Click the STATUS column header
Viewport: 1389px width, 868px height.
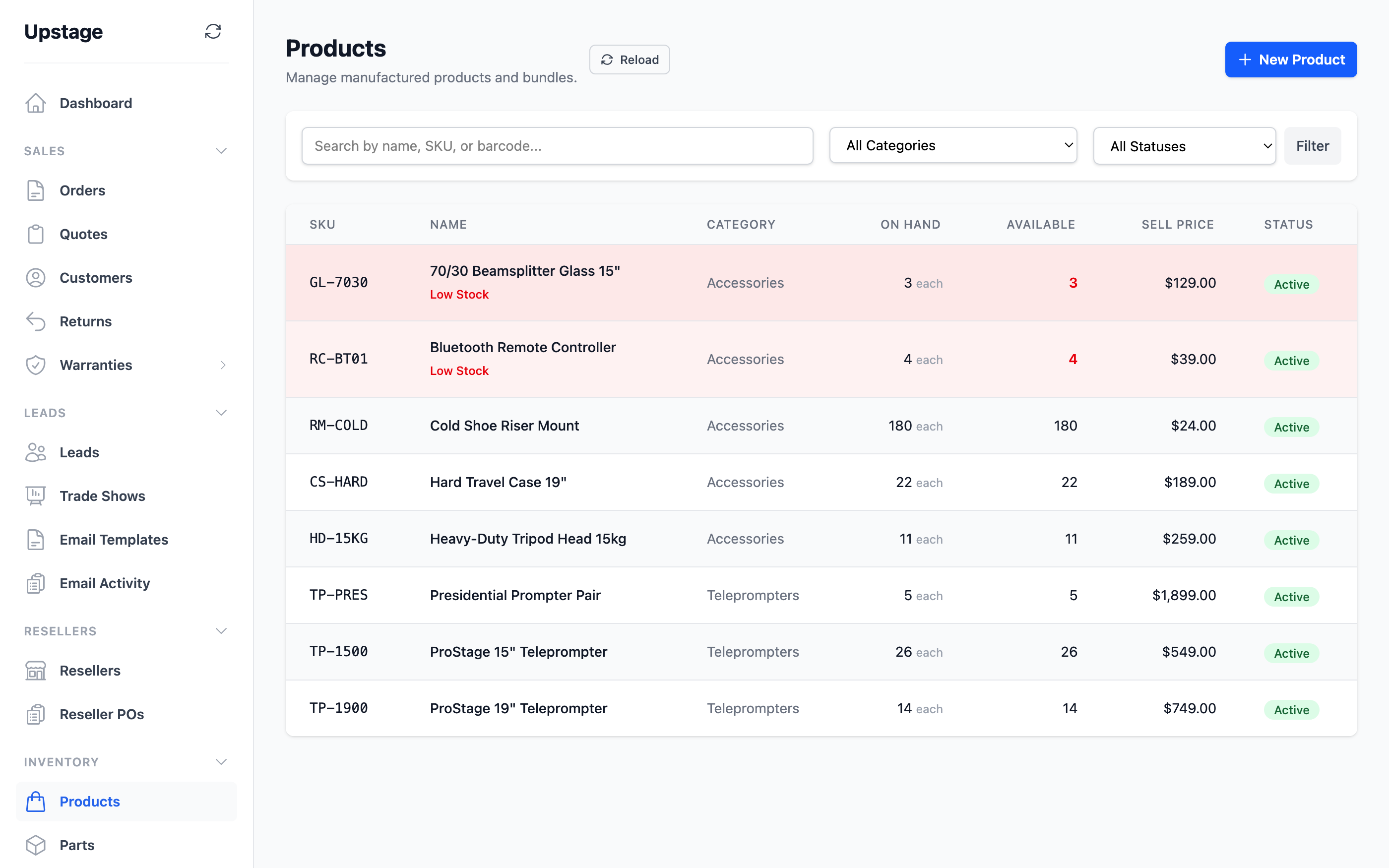pyautogui.click(x=1288, y=225)
